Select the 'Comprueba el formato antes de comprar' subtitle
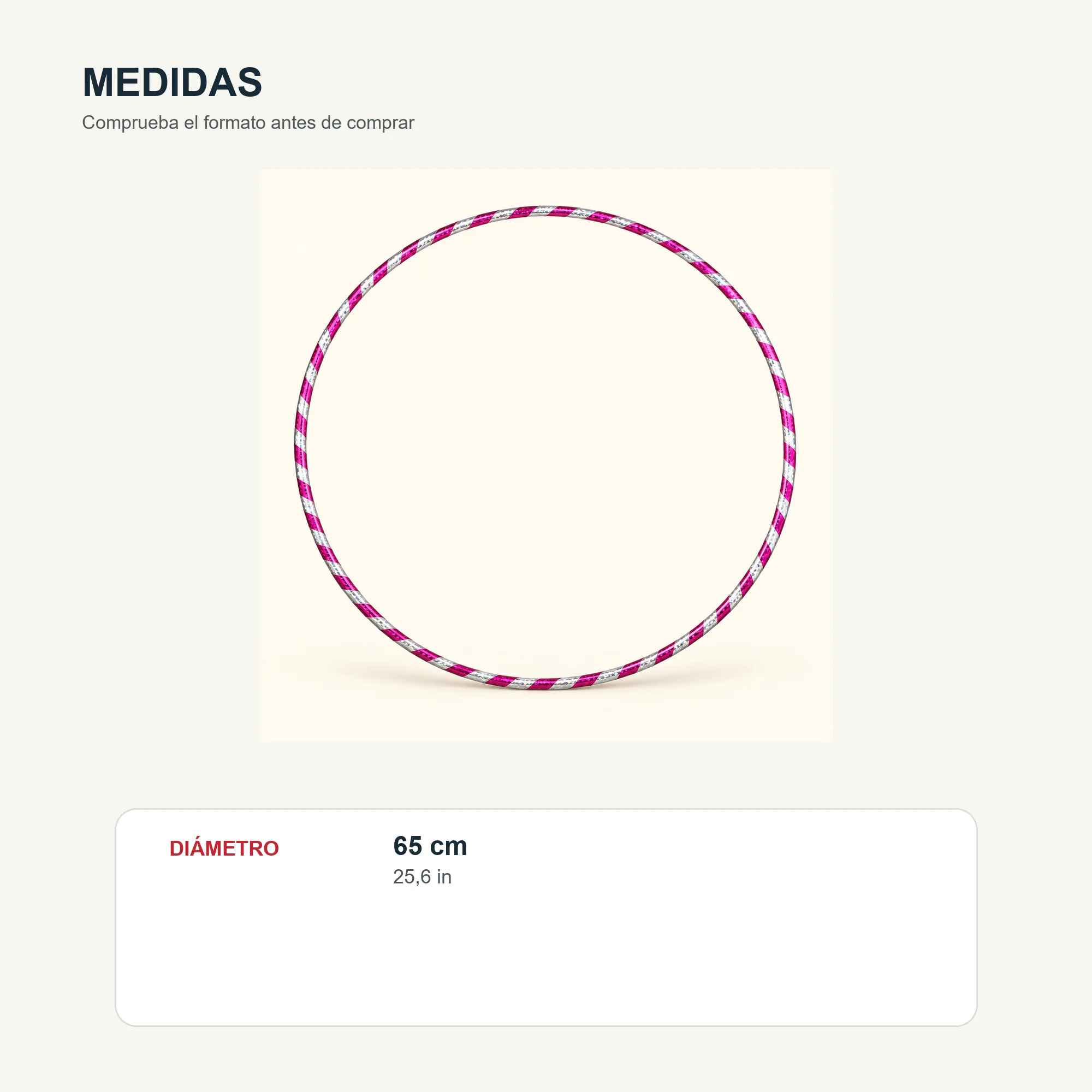1092x1092 pixels. [248, 123]
